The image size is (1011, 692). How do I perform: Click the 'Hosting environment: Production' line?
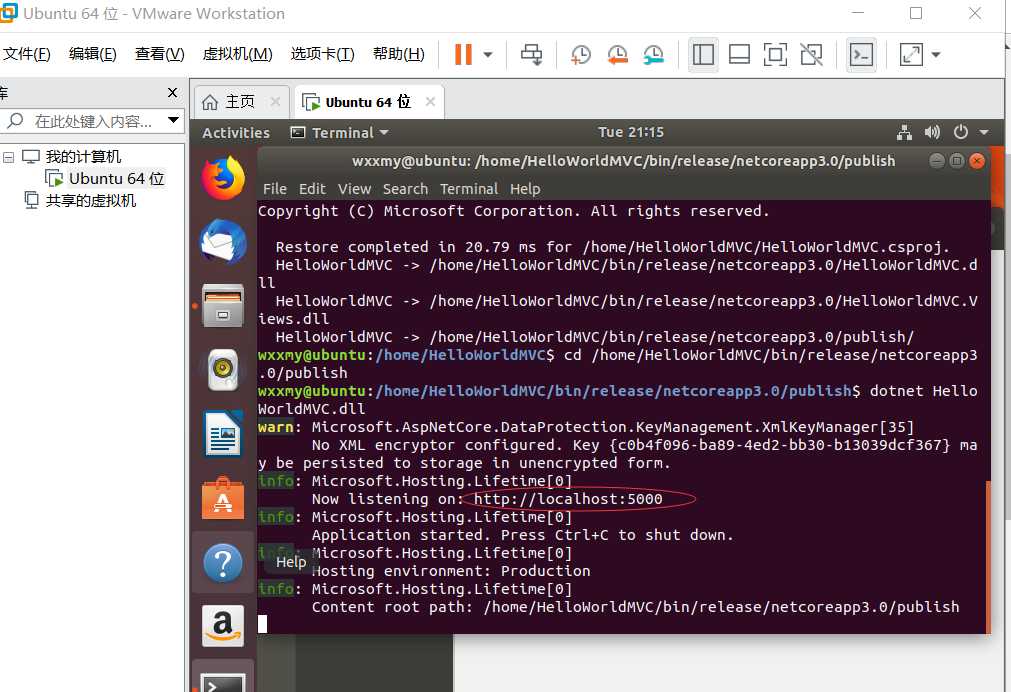point(451,571)
